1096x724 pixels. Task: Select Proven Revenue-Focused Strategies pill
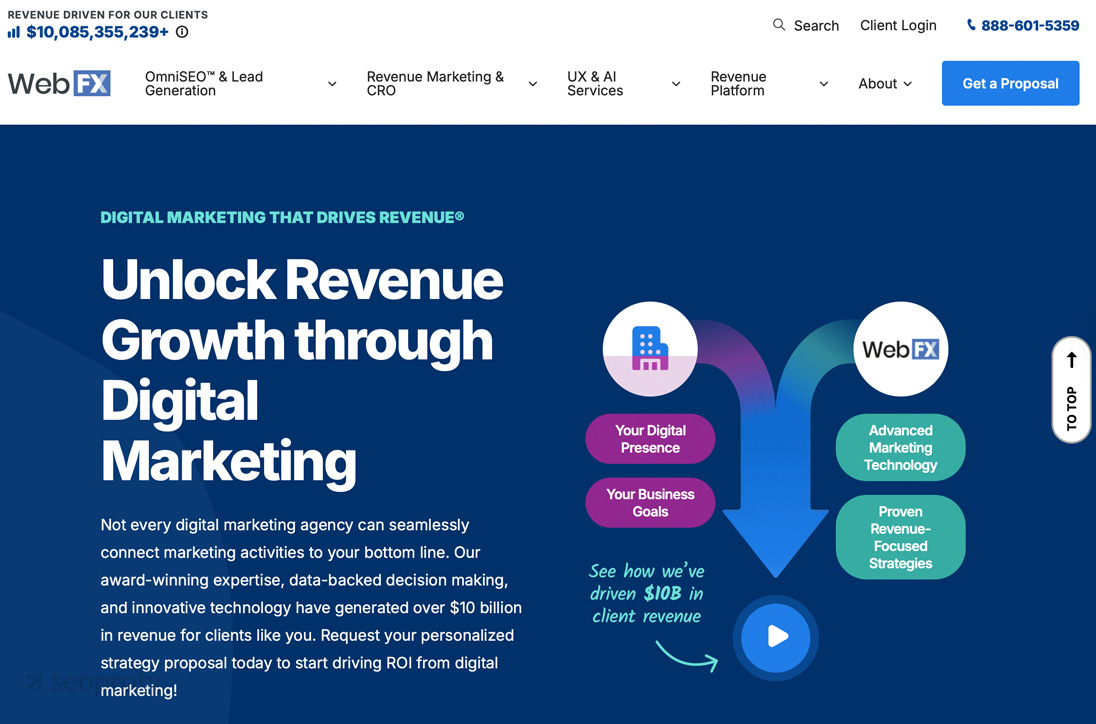pyautogui.click(x=900, y=537)
